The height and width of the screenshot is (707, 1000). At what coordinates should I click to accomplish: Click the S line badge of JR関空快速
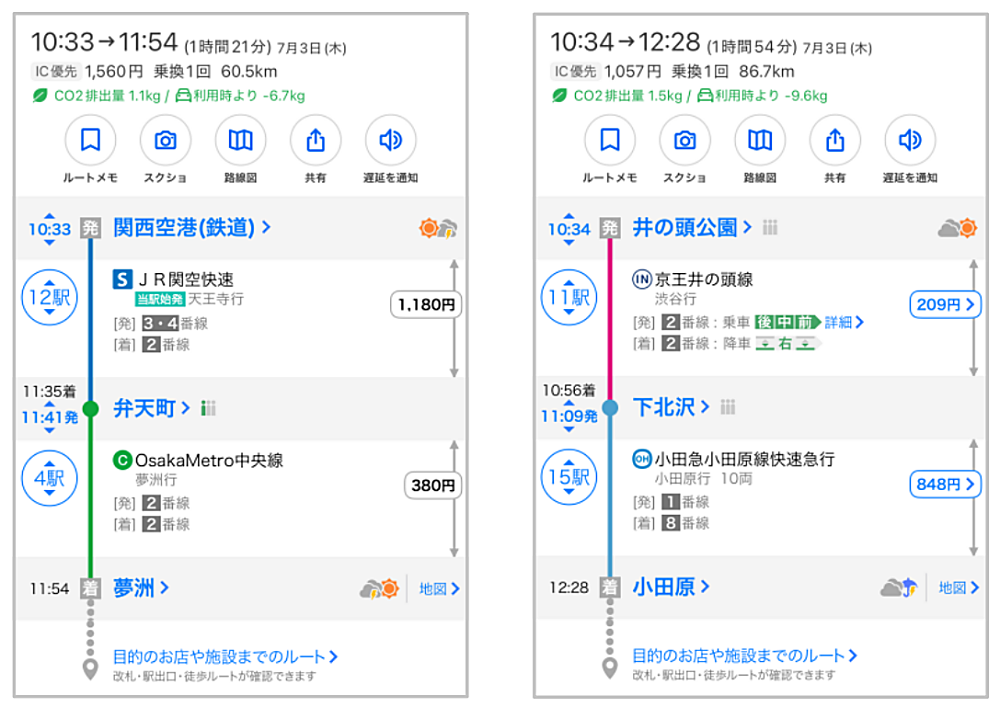click(122, 279)
